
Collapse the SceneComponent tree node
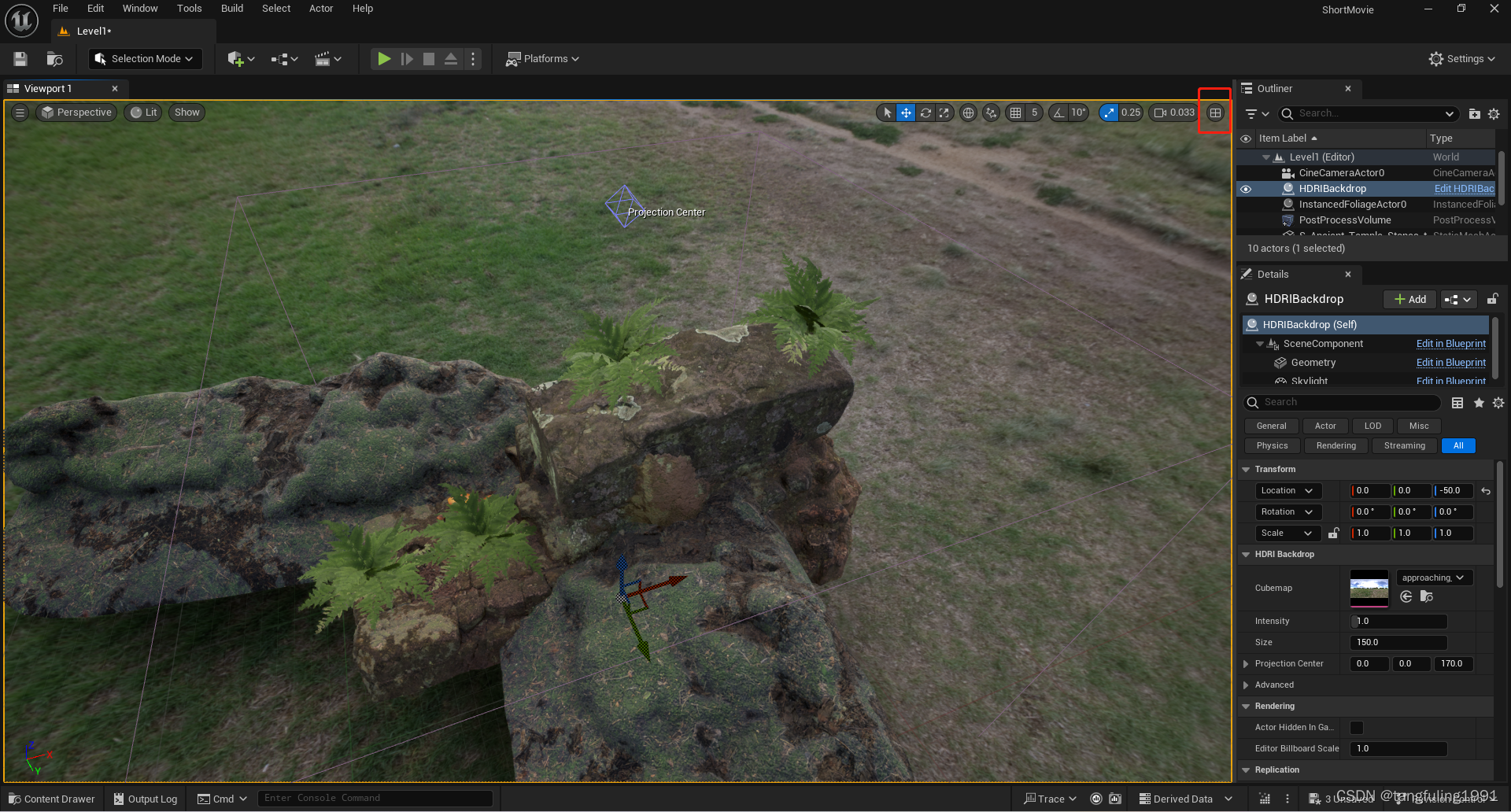coord(1260,344)
